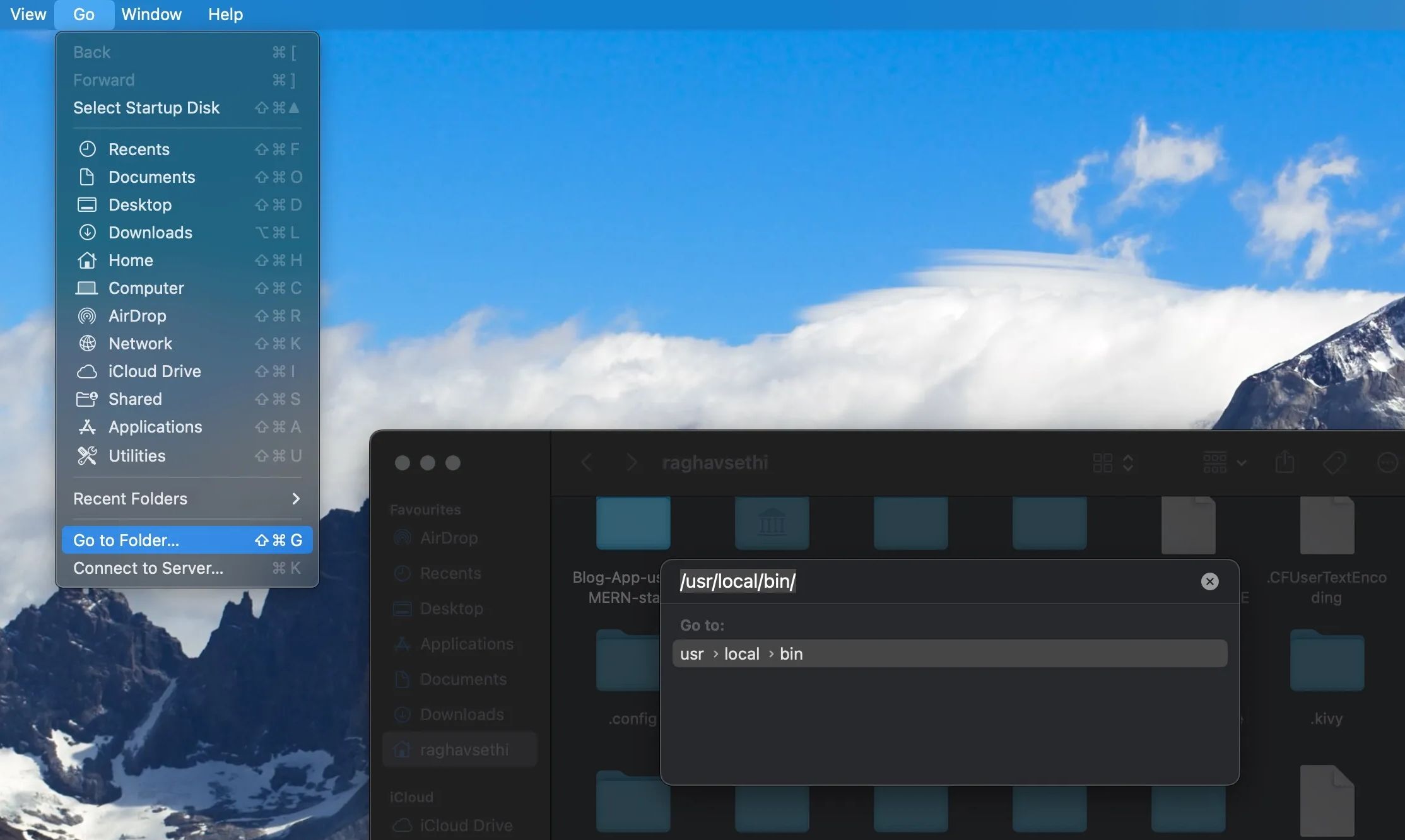This screenshot has height=840, width=1405.
Task: Select Recents in the sidebar
Action: coord(450,573)
